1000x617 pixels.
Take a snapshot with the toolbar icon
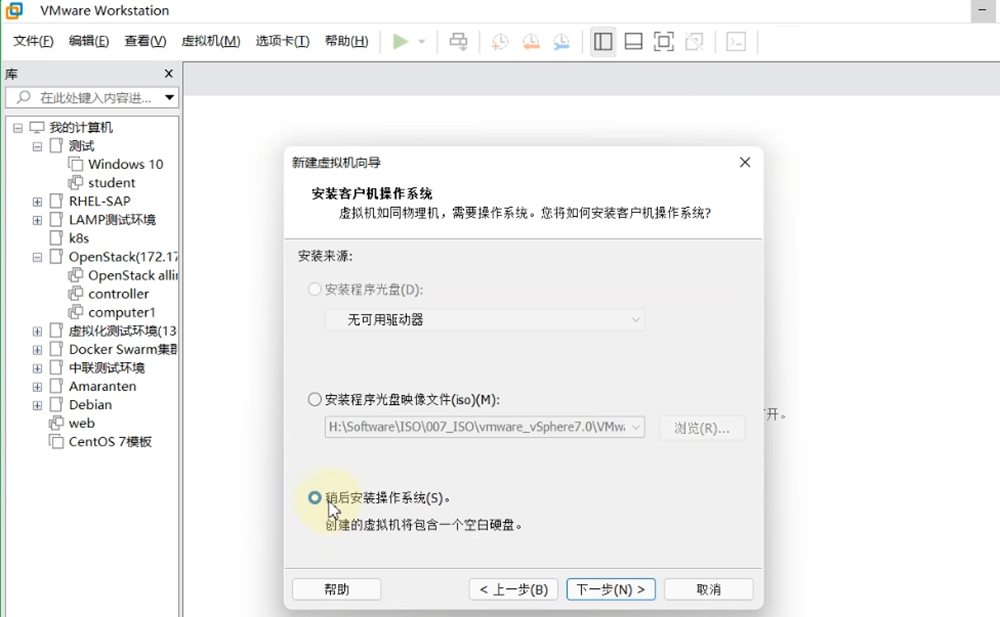click(499, 42)
